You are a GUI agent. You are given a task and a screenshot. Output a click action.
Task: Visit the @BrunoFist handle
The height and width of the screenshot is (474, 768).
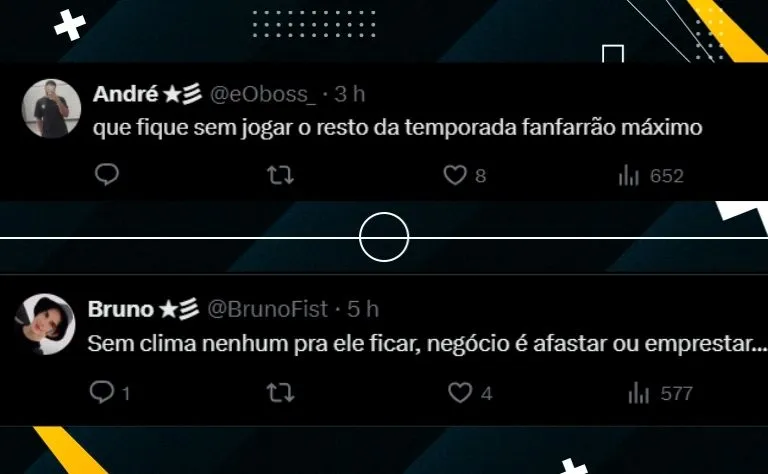pos(267,309)
